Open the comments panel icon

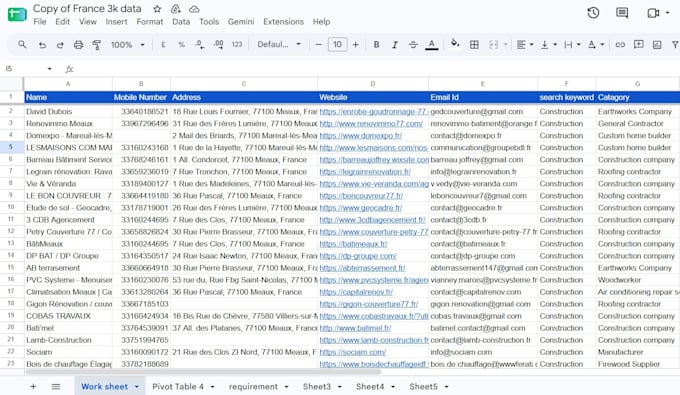coord(622,13)
